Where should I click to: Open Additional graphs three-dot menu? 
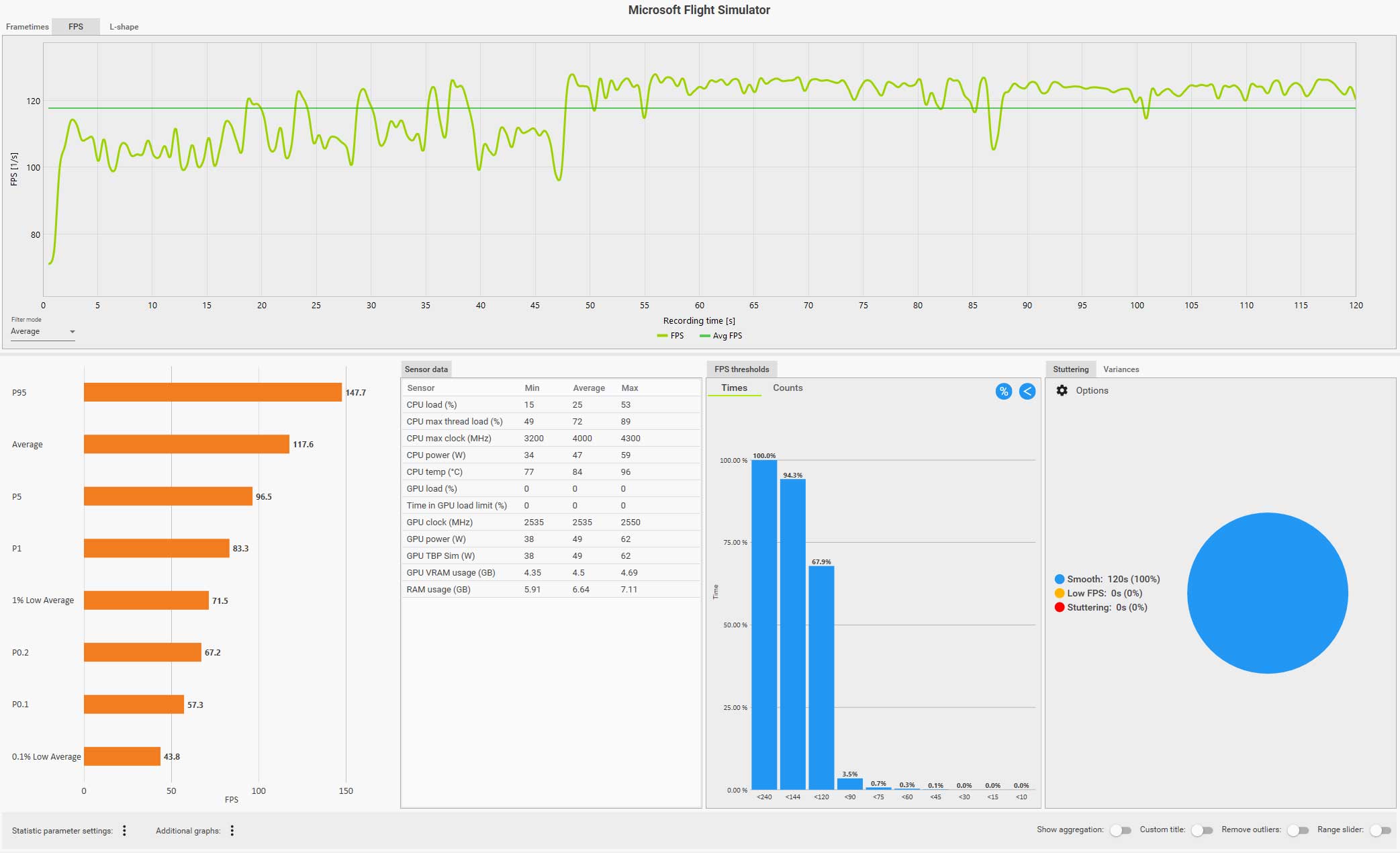click(x=232, y=831)
